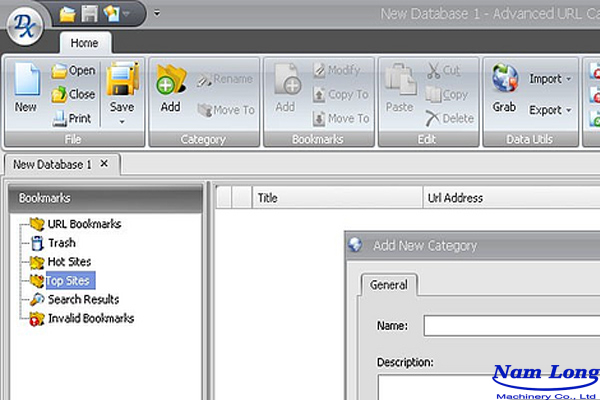Switch to the Home ribbon tab
The height and width of the screenshot is (400, 600).
(x=85, y=43)
